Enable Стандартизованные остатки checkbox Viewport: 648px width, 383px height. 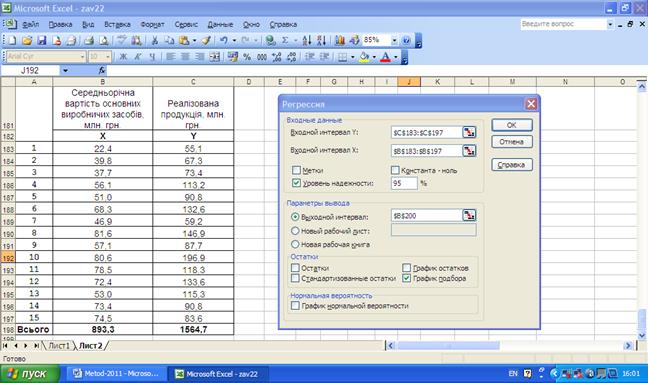pyautogui.click(x=295, y=278)
